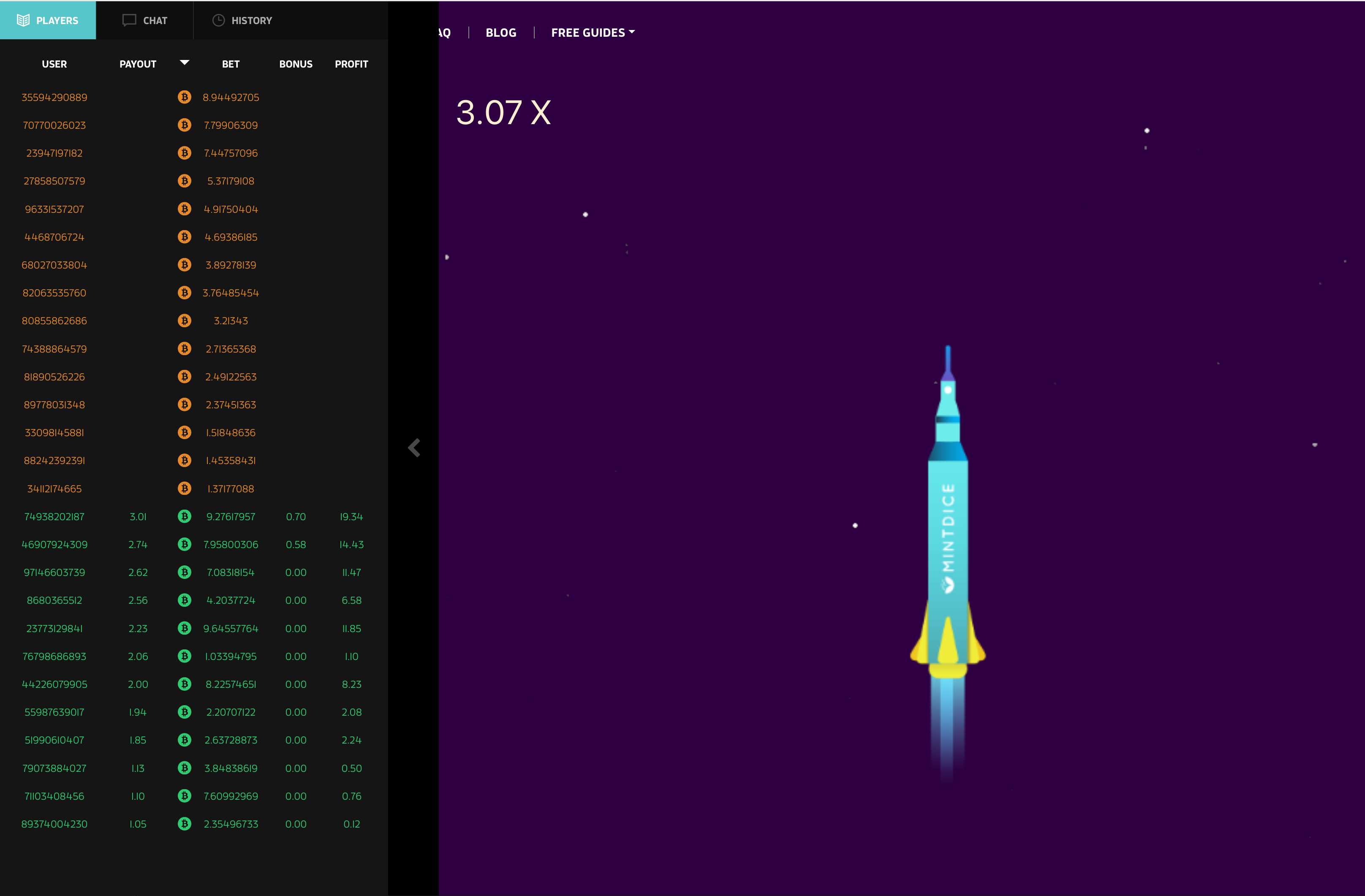Select username 89374004230
The height and width of the screenshot is (896, 1365).
[54, 824]
